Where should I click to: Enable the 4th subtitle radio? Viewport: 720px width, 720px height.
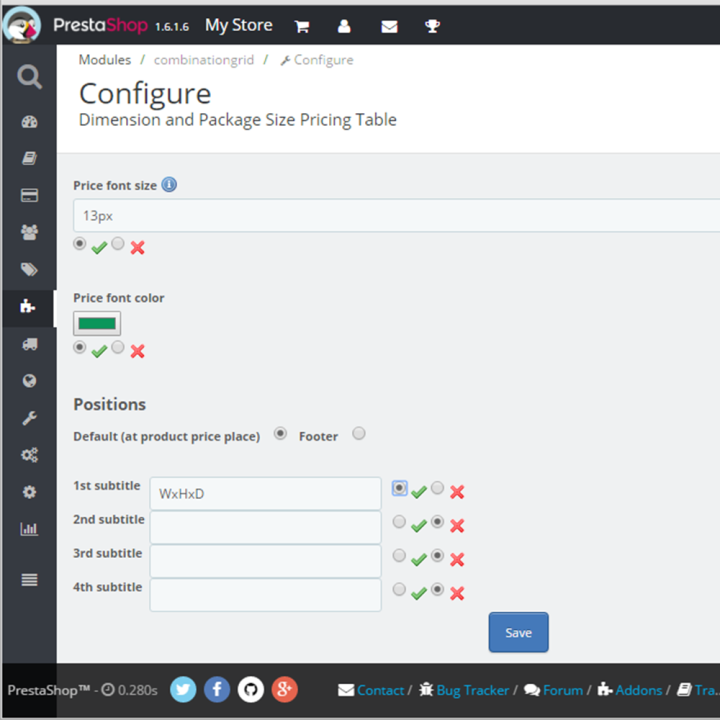tap(399, 589)
